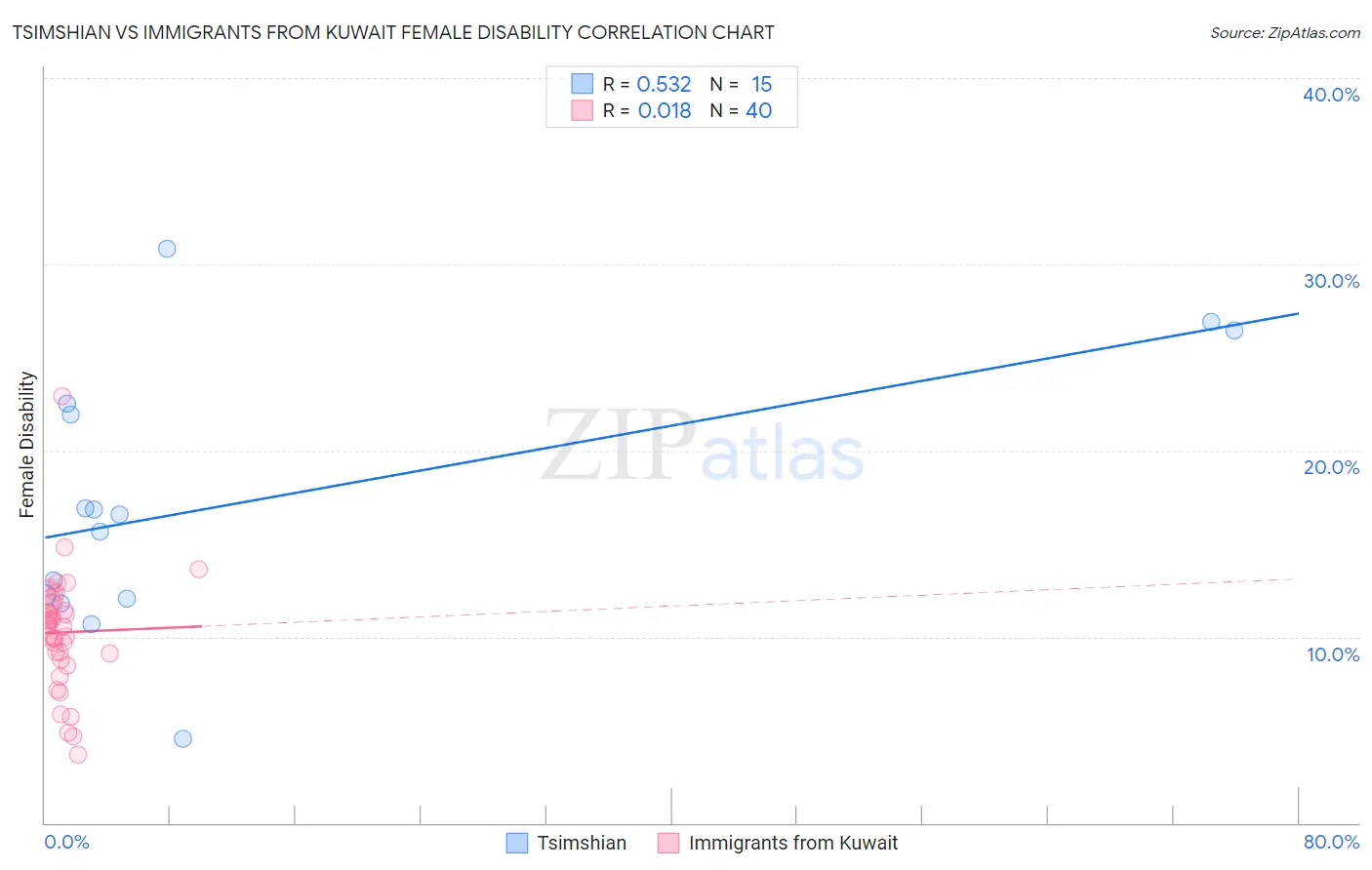Click the blue swatch beside R = 0.532

coord(583,84)
